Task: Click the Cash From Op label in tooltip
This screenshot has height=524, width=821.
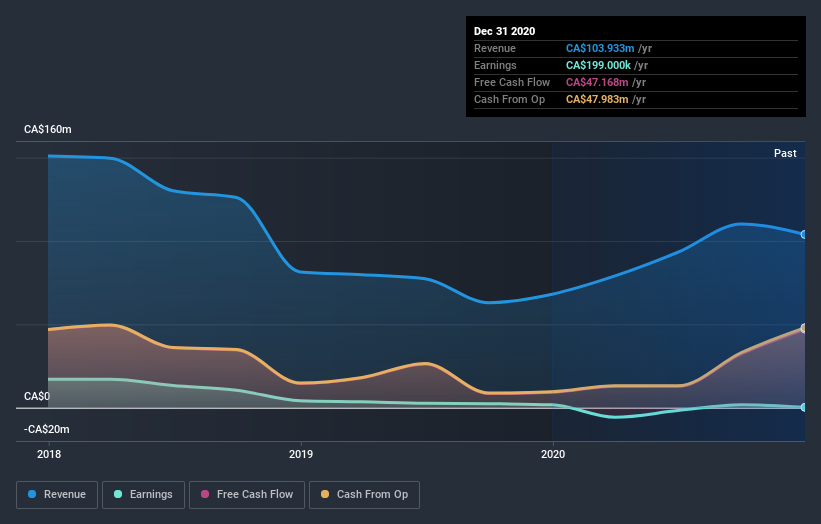Action: [x=509, y=99]
